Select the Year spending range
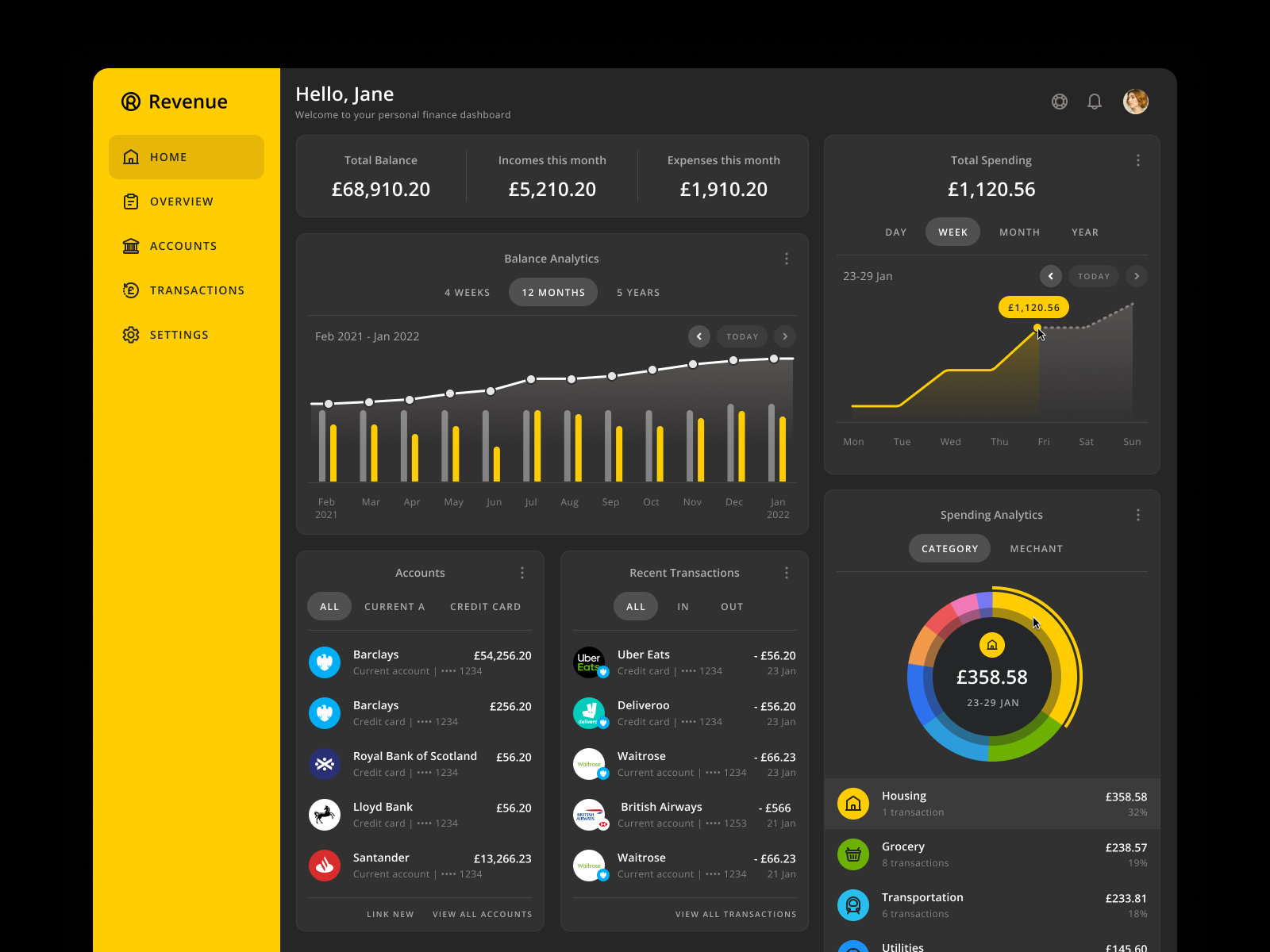This screenshot has height=952, width=1270. point(1085,232)
